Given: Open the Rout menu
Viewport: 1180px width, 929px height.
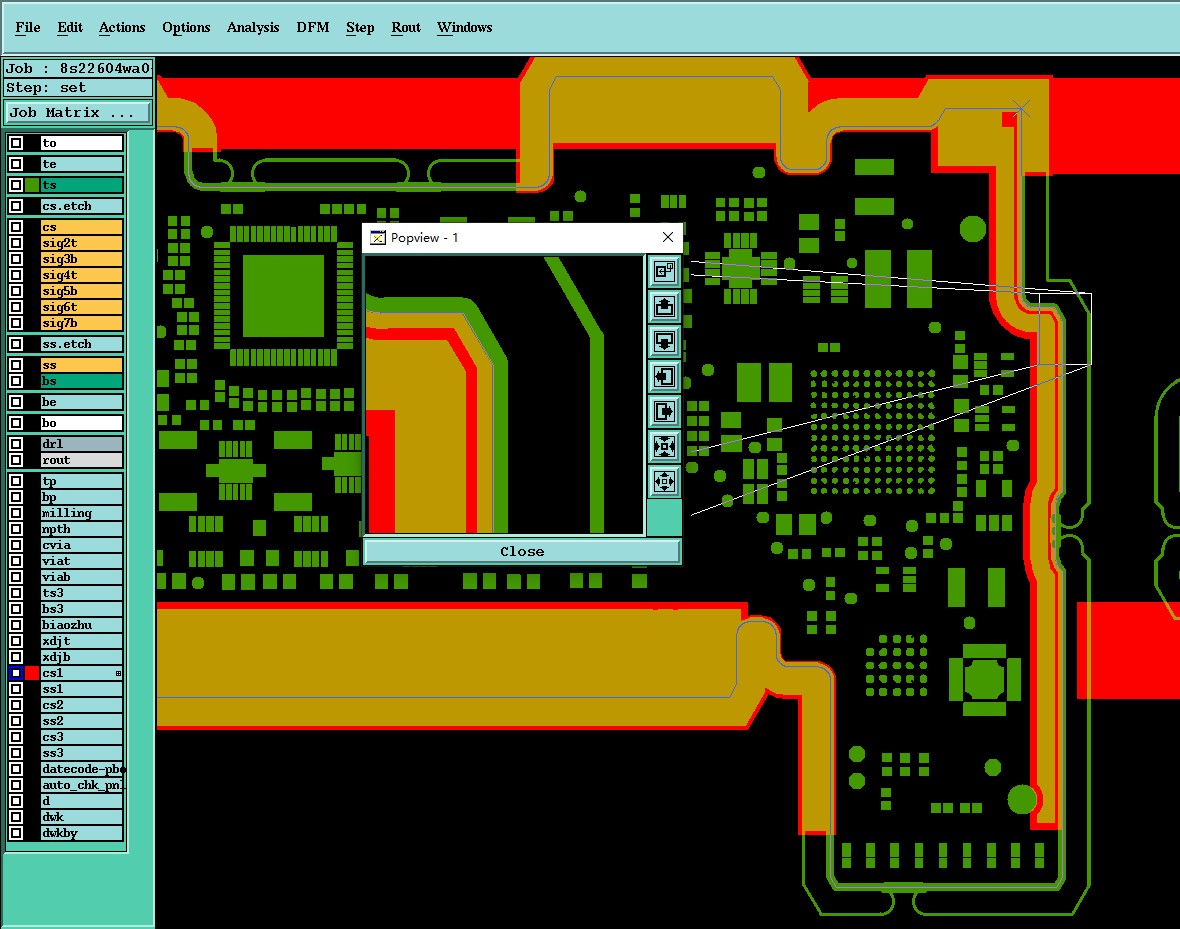Looking at the screenshot, I should pos(406,27).
